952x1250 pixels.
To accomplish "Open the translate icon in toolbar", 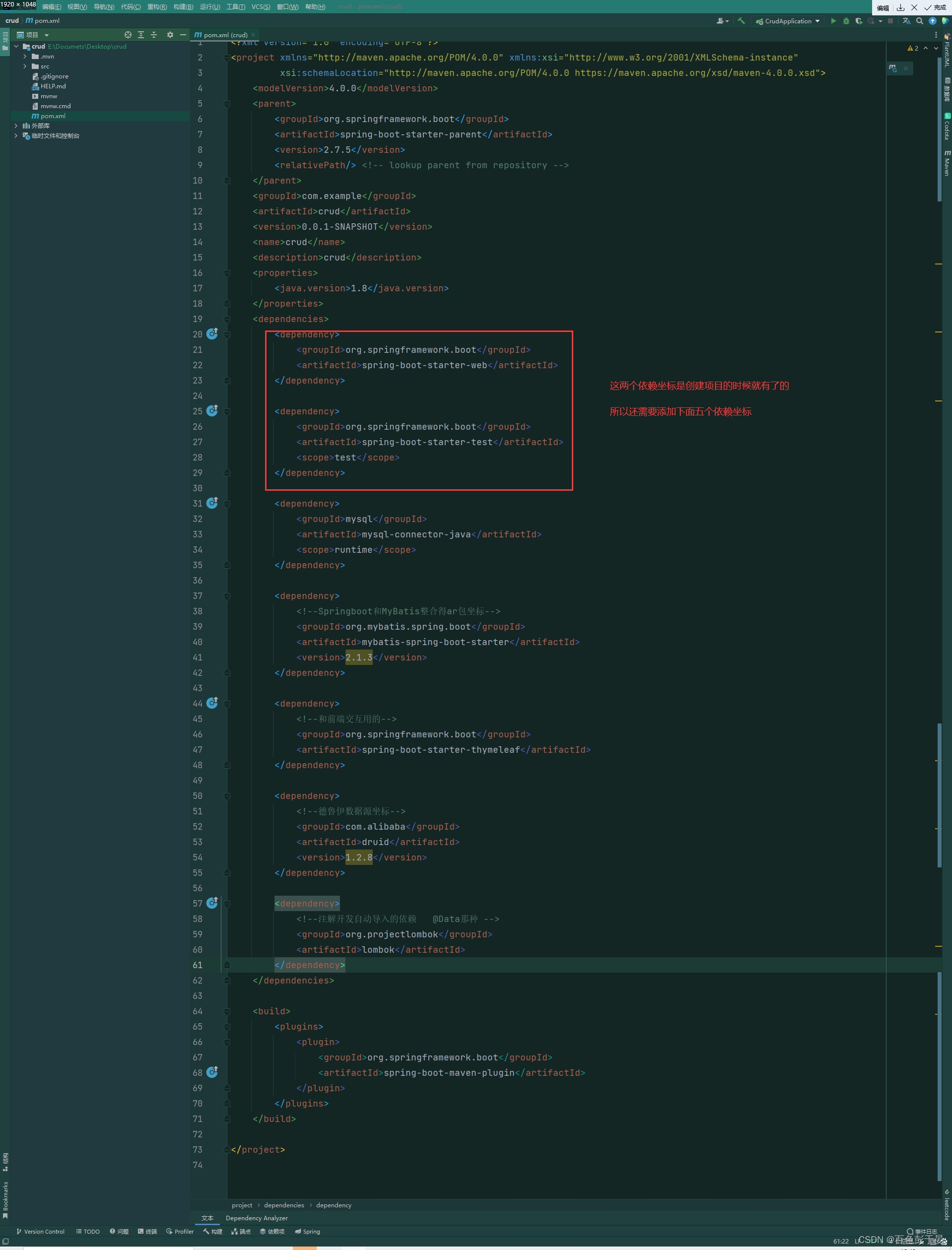I will point(906,21).
